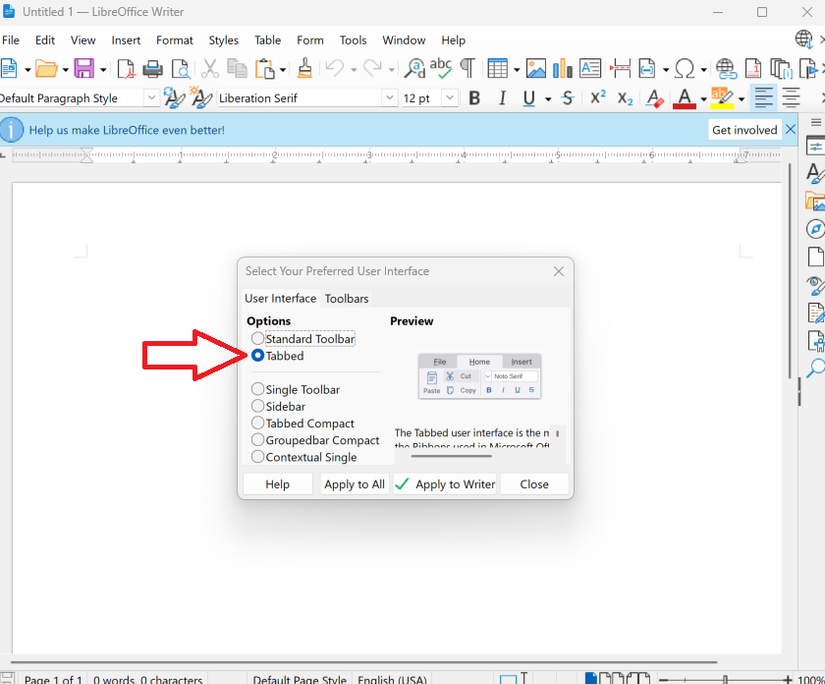Click the Apply to All button
The width and height of the screenshot is (825, 684).
click(x=355, y=484)
